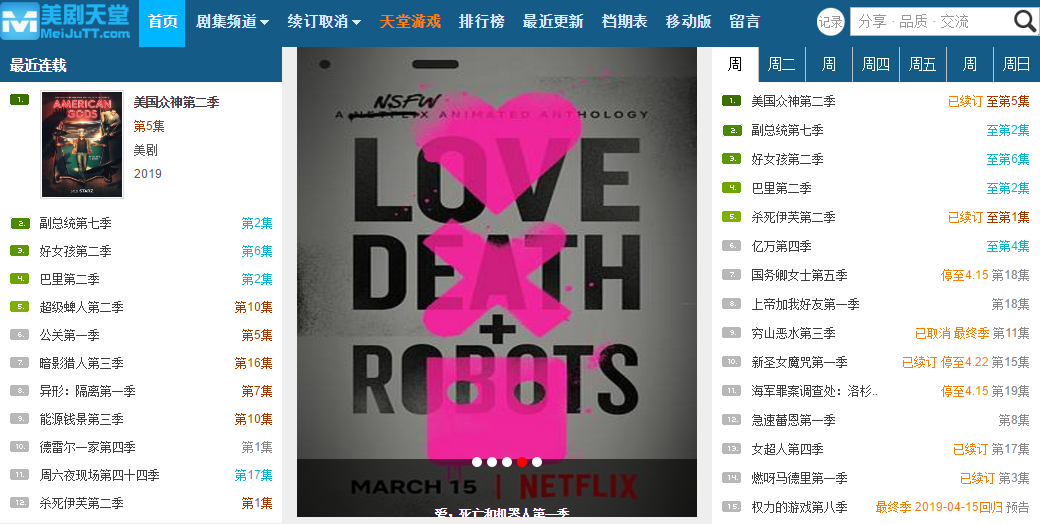Image resolution: width=1040 pixels, height=524 pixels.
Task: Open 超级蜱人第二季 link
Action: (81, 307)
